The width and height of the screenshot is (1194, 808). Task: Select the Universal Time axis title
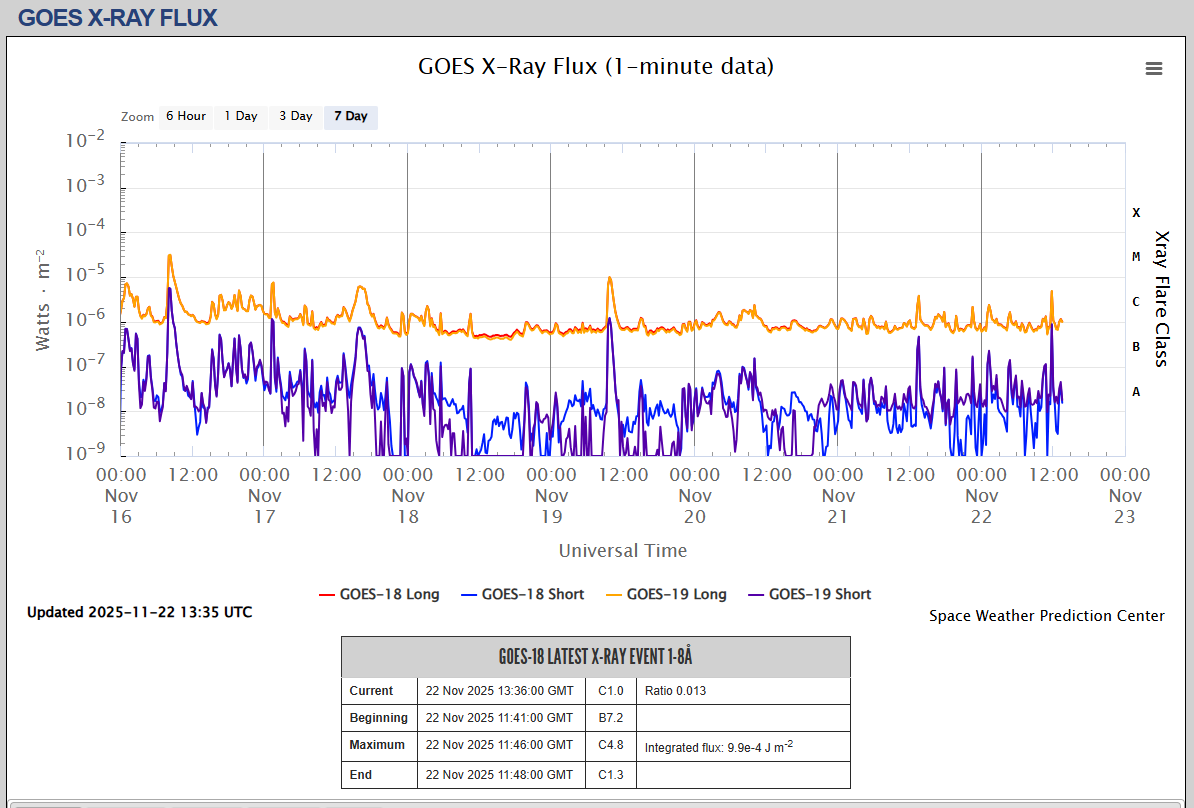(x=622, y=550)
